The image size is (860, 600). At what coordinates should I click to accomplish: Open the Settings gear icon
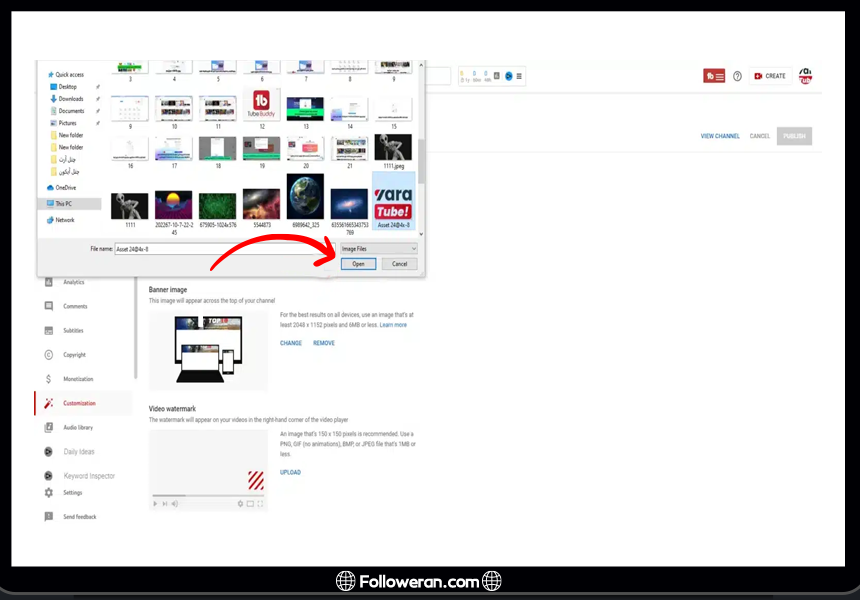[x=48, y=492]
